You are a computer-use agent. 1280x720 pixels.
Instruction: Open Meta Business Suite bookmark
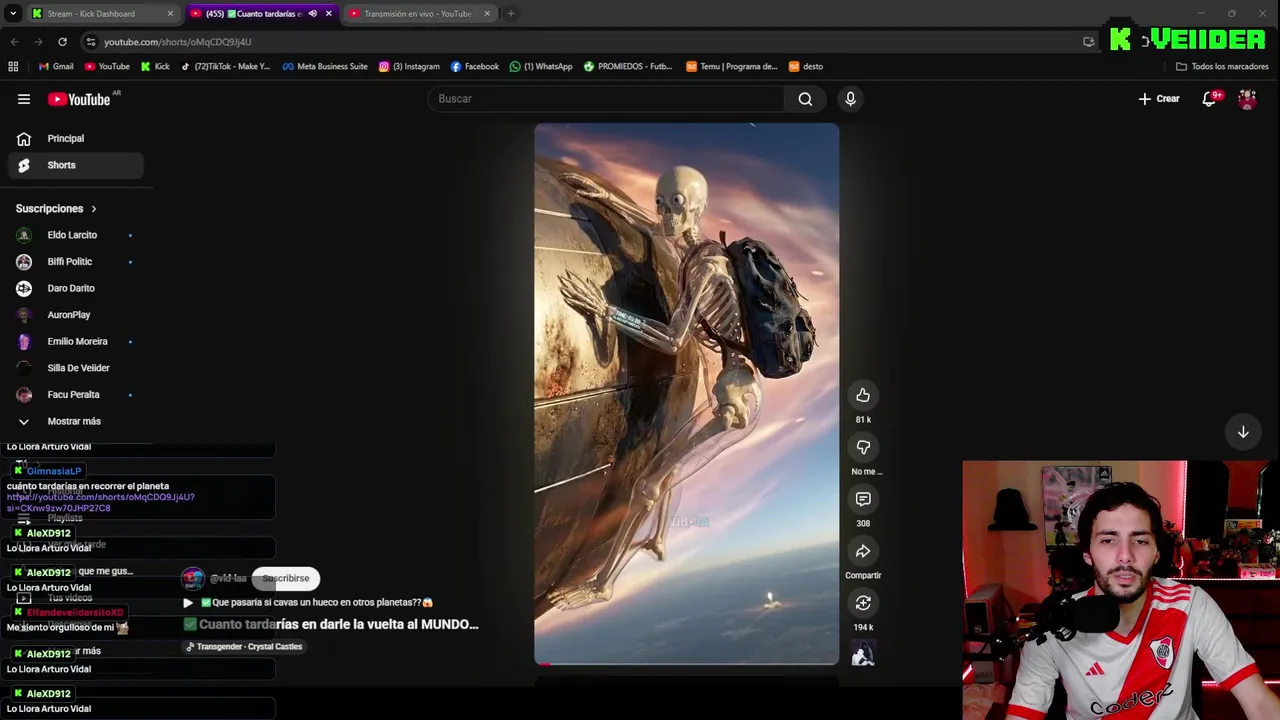[325, 67]
